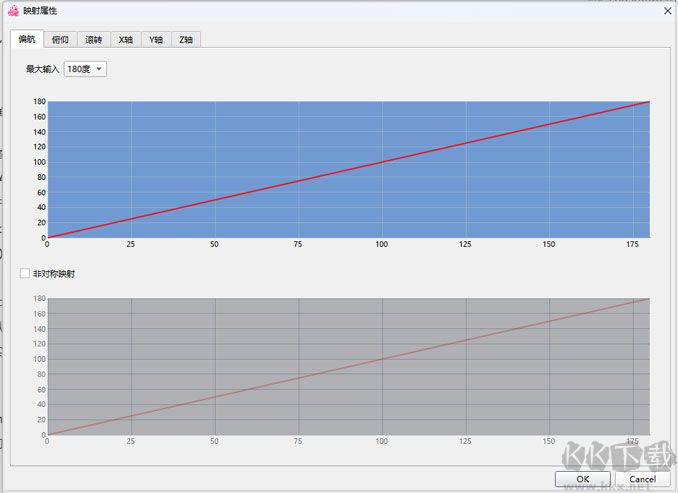Click red curve at input 50 in blue graph
Viewport: 678px width, 493px height.
pos(214,200)
